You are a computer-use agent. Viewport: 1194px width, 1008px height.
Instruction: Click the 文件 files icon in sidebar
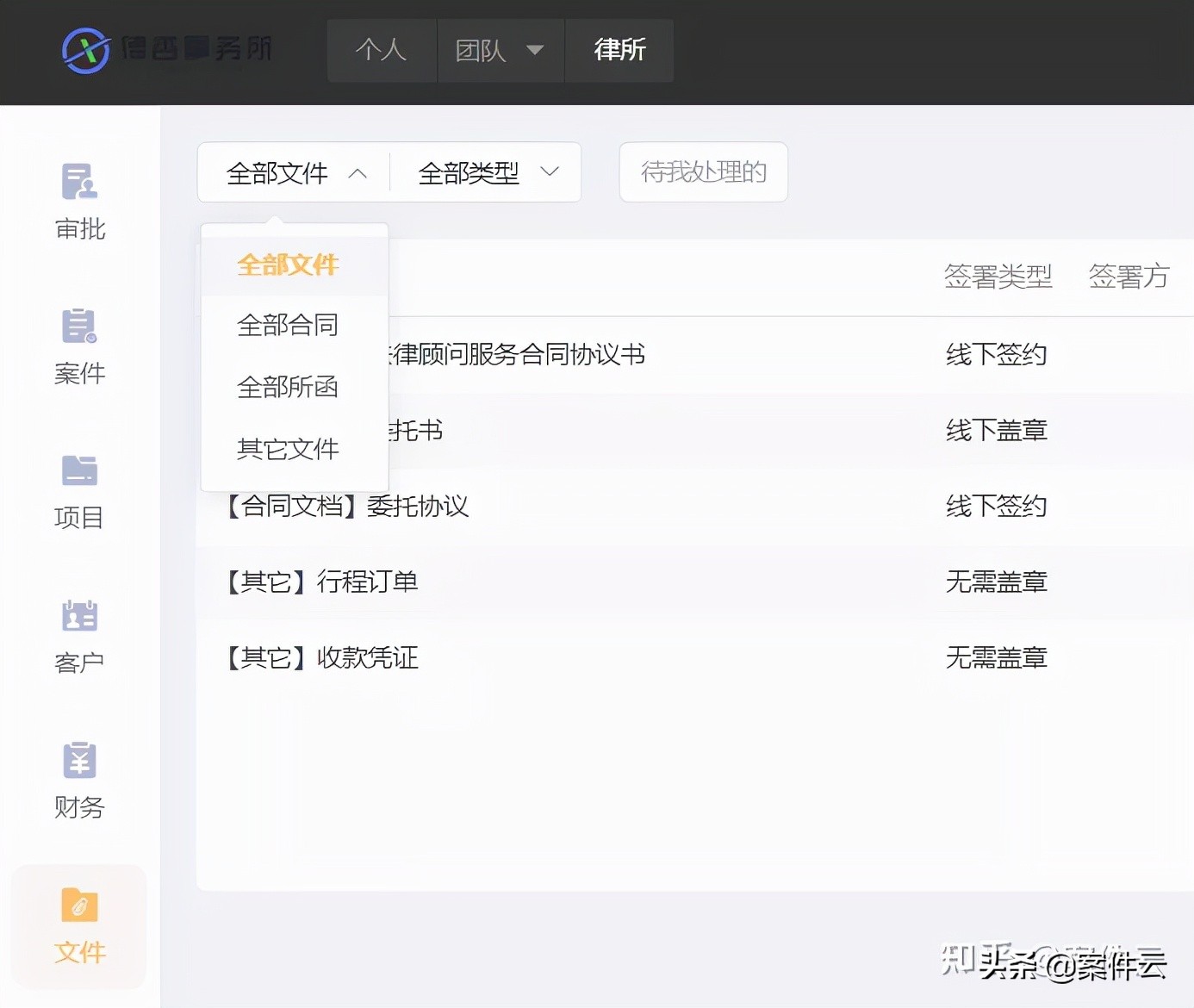coord(78,905)
